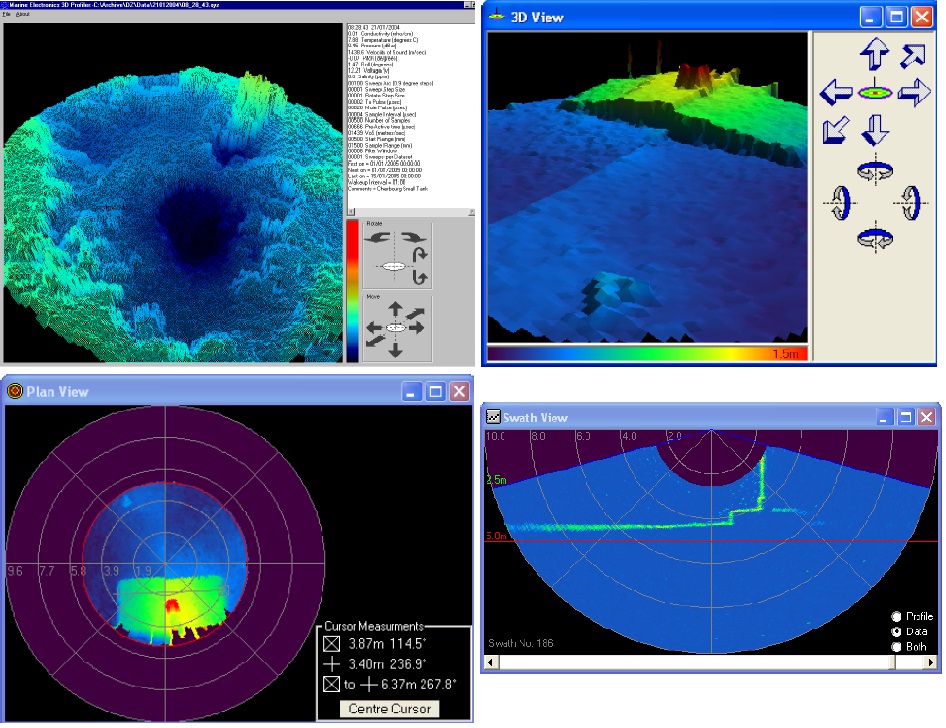The image size is (946, 728).
Task: Click the up arrow in 3D View
Action: tap(874, 54)
